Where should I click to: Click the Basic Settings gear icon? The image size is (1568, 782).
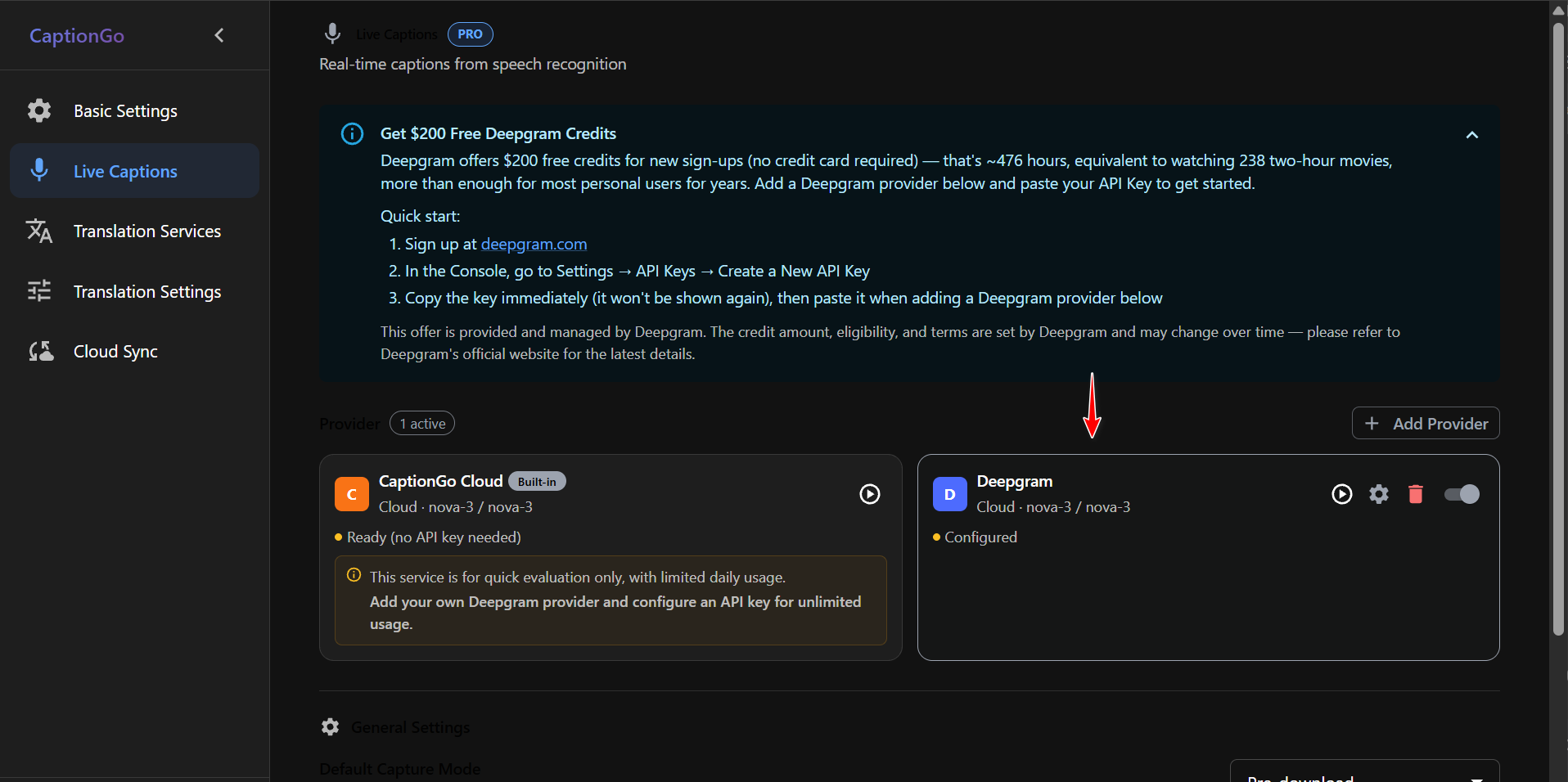click(x=39, y=110)
